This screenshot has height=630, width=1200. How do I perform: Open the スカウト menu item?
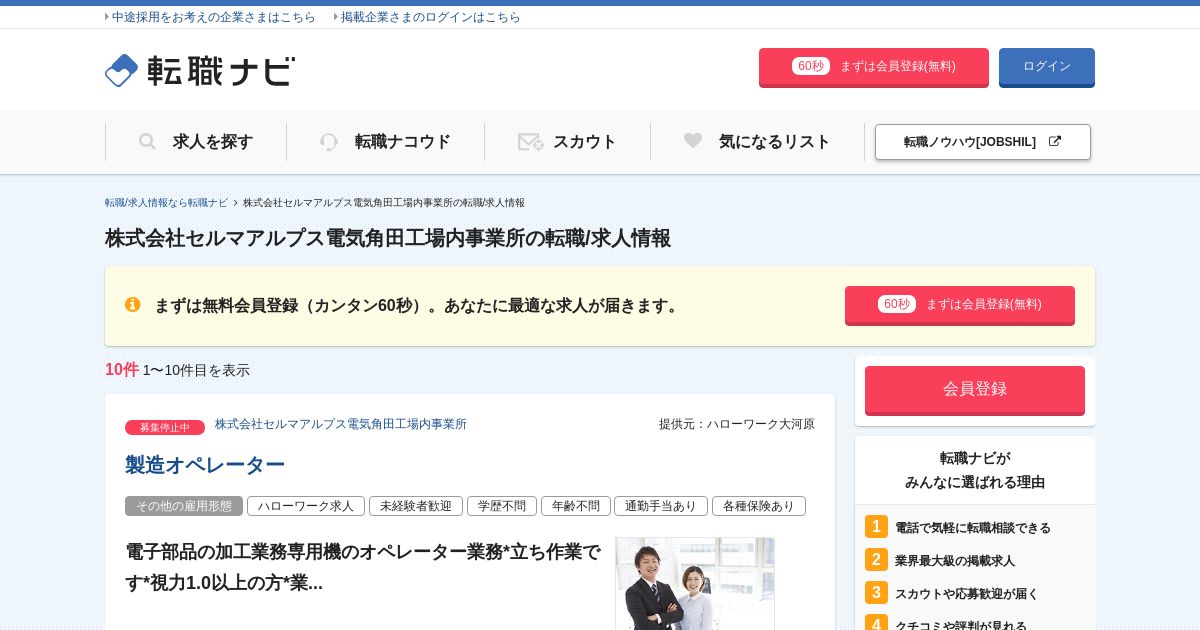[568, 142]
